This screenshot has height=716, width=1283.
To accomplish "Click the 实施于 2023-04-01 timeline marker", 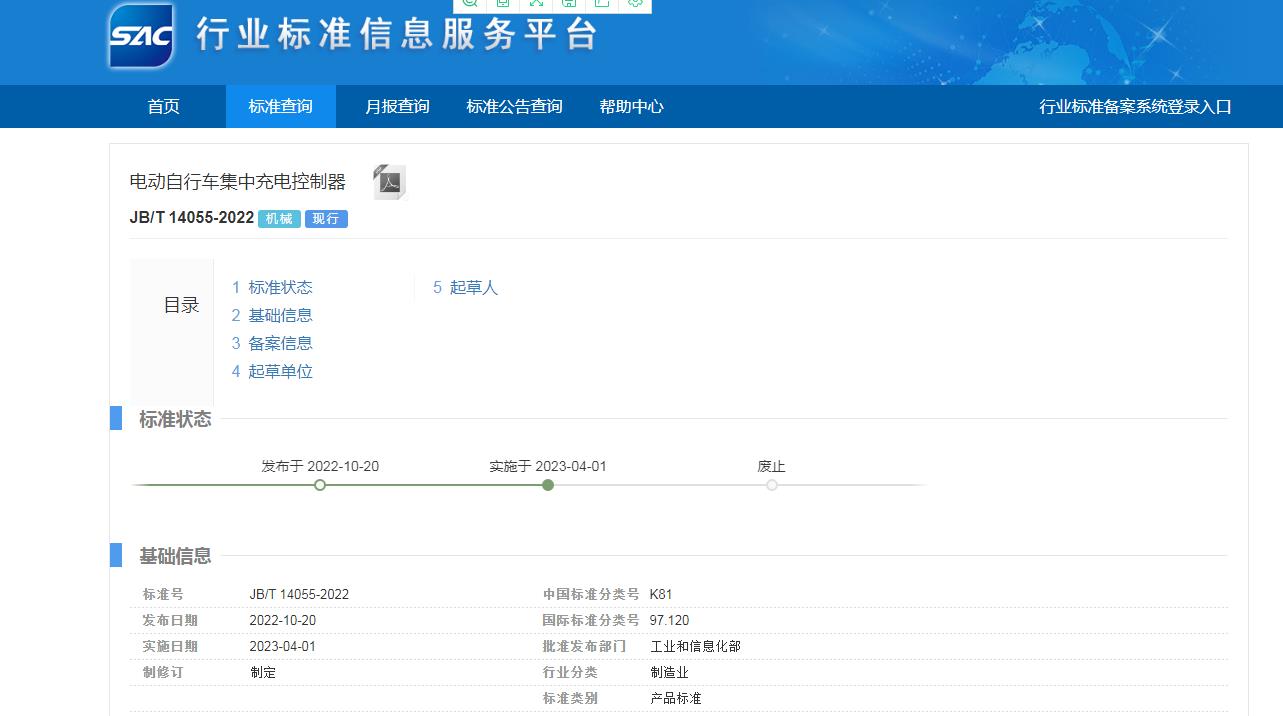I will click(548, 485).
